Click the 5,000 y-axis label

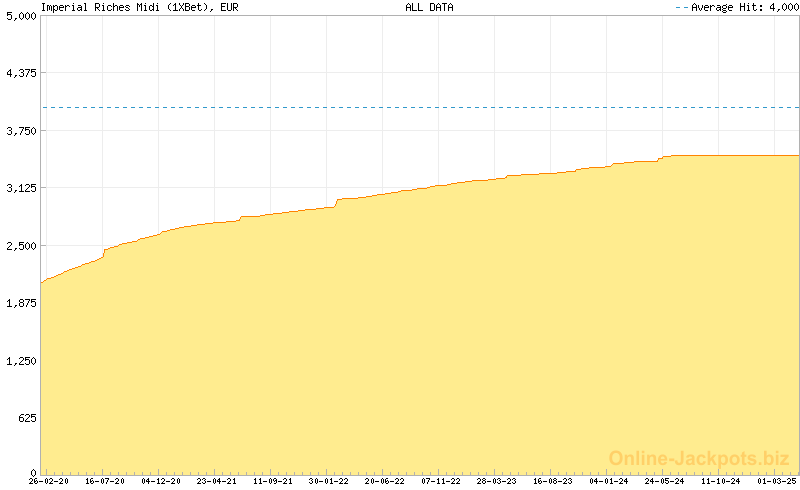21,16
